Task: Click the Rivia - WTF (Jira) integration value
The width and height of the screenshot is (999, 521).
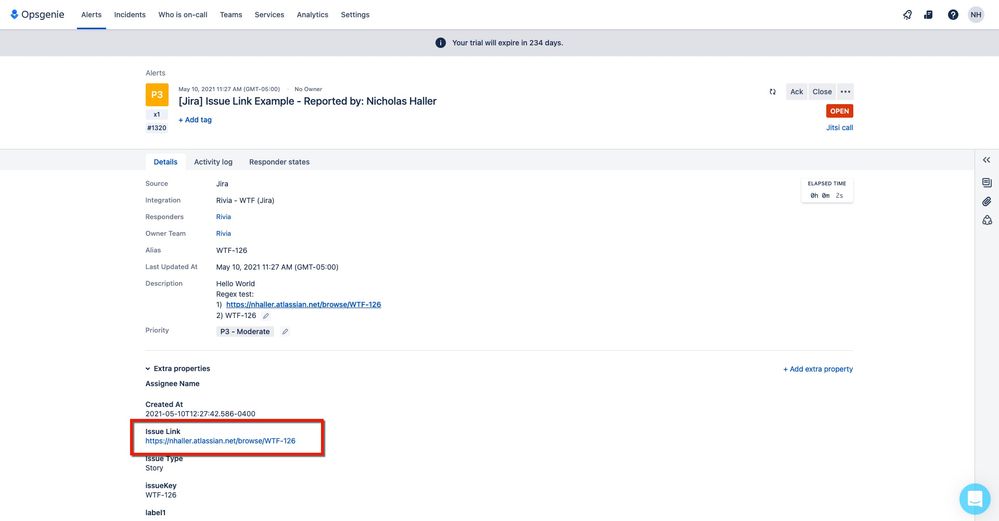Action: click(x=245, y=201)
